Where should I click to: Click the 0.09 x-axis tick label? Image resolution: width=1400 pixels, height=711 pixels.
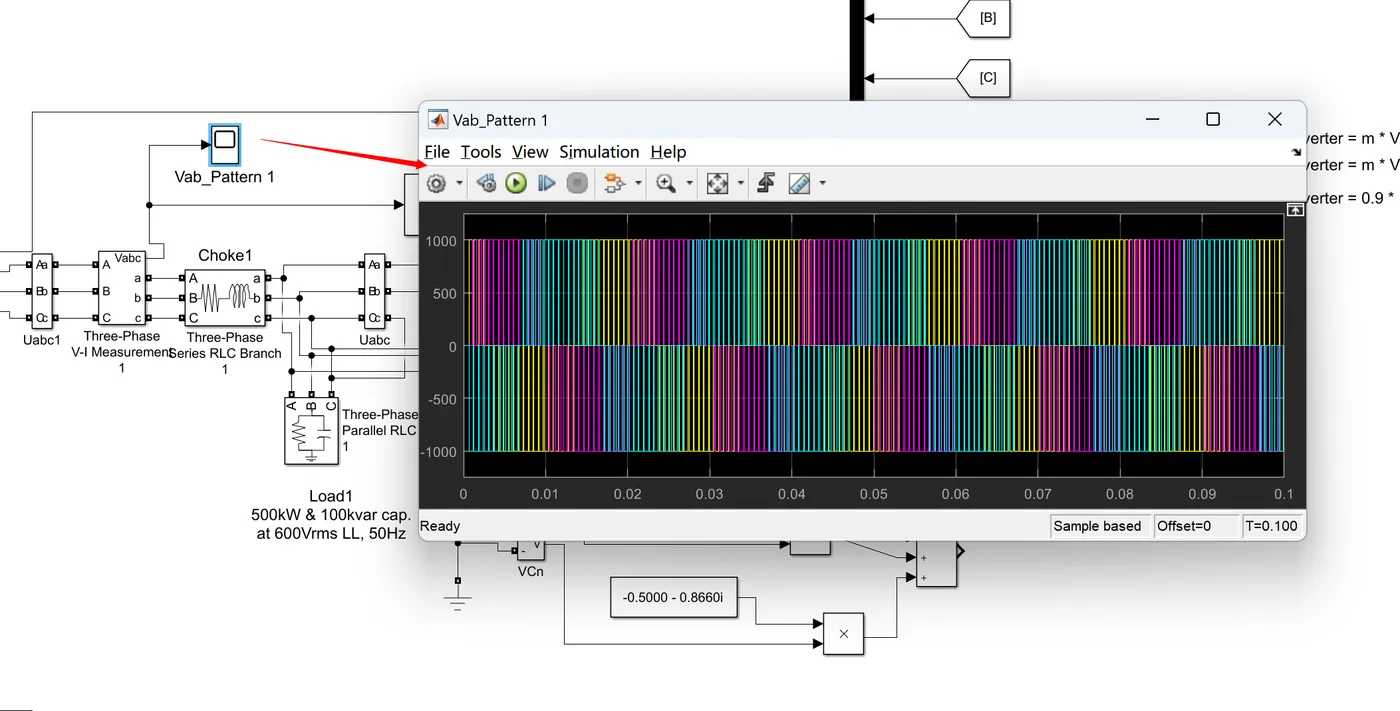coord(1202,494)
